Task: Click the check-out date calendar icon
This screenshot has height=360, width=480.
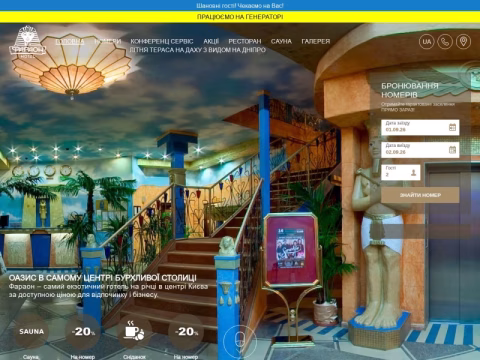Action: click(x=452, y=149)
